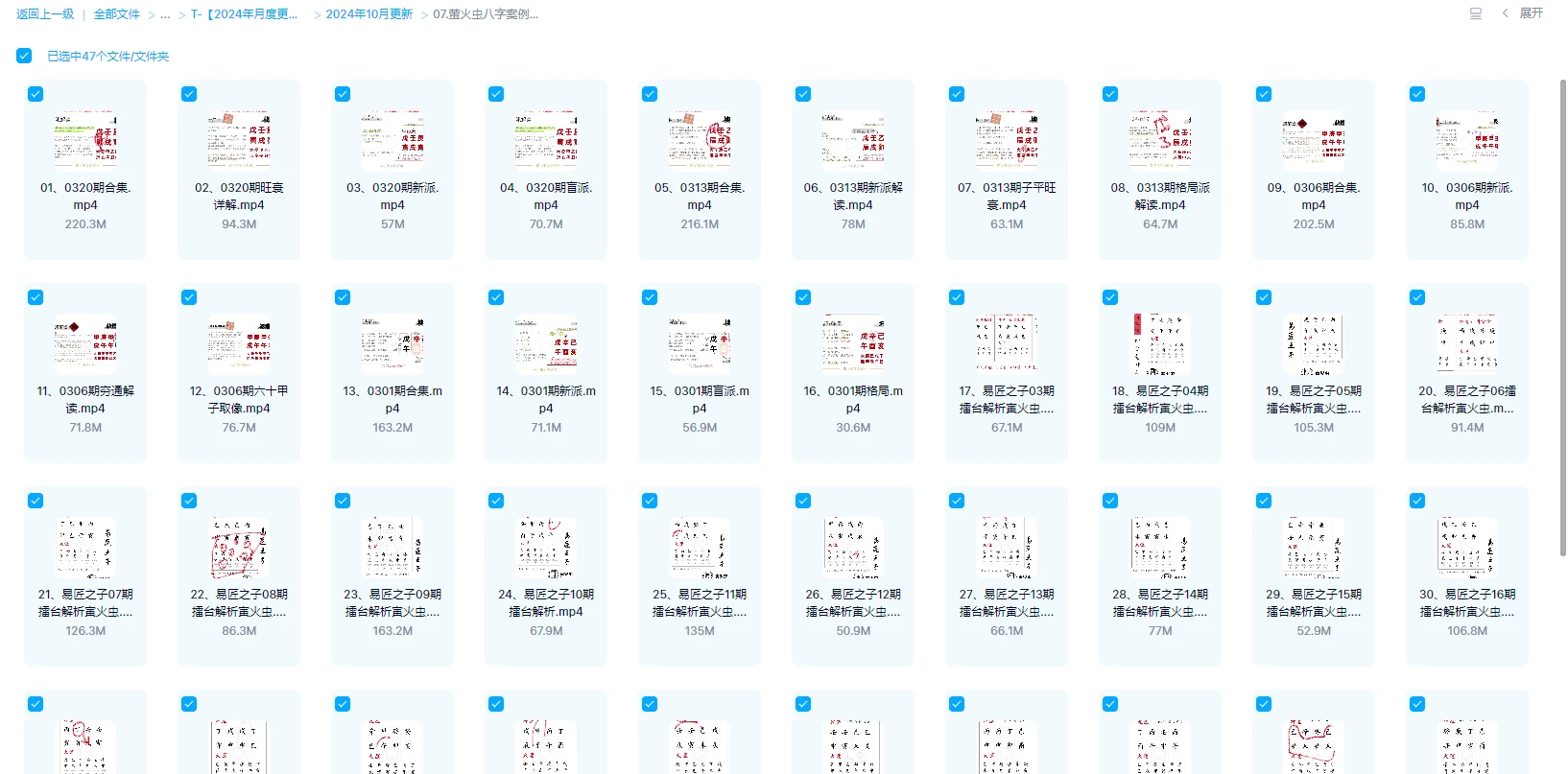The height and width of the screenshot is (774, 1568).
Task: Open thumbnail of 28、易匠之子14期 video
Action: pos(1160,548)
